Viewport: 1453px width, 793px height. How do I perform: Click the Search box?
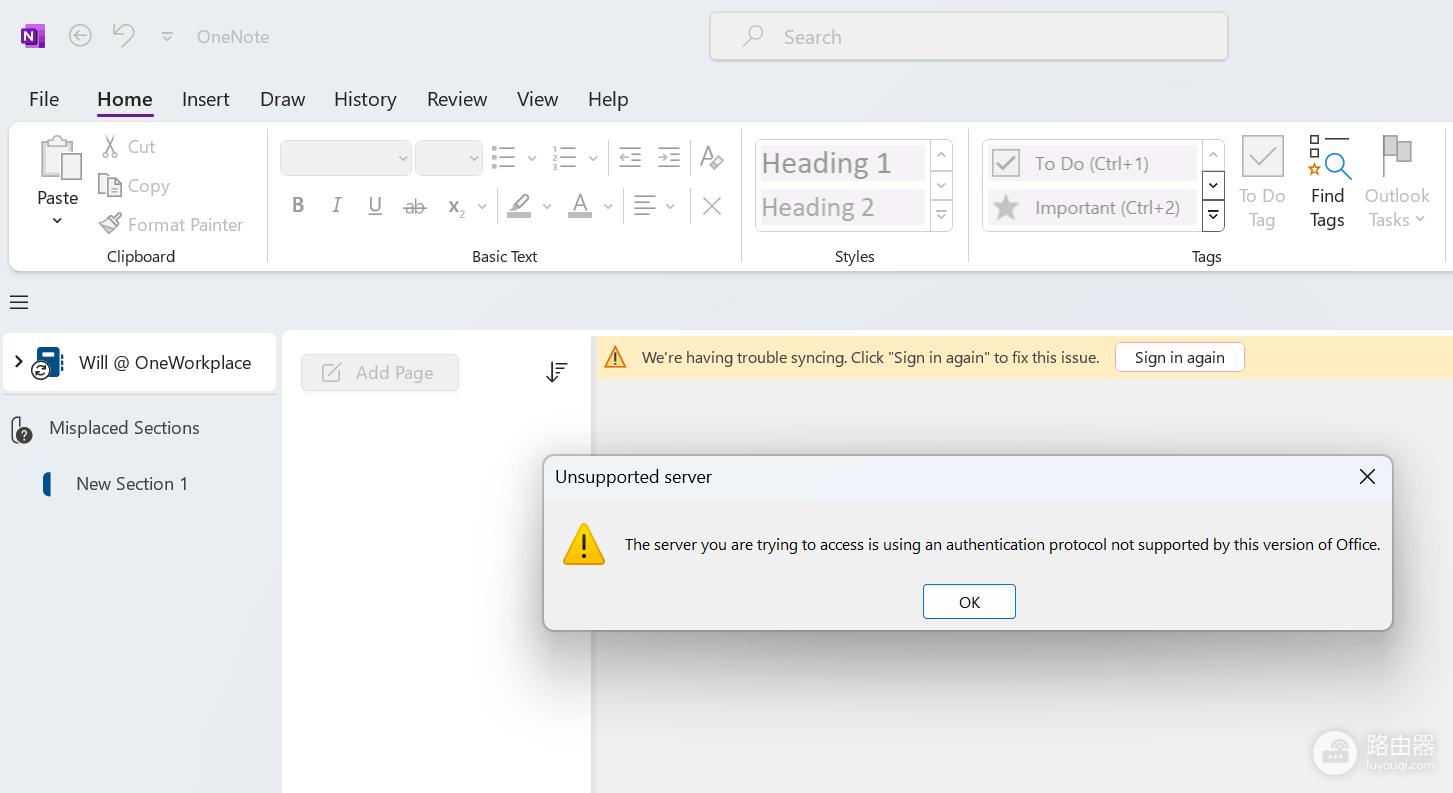pyautogui.click(x=969, y=37)
